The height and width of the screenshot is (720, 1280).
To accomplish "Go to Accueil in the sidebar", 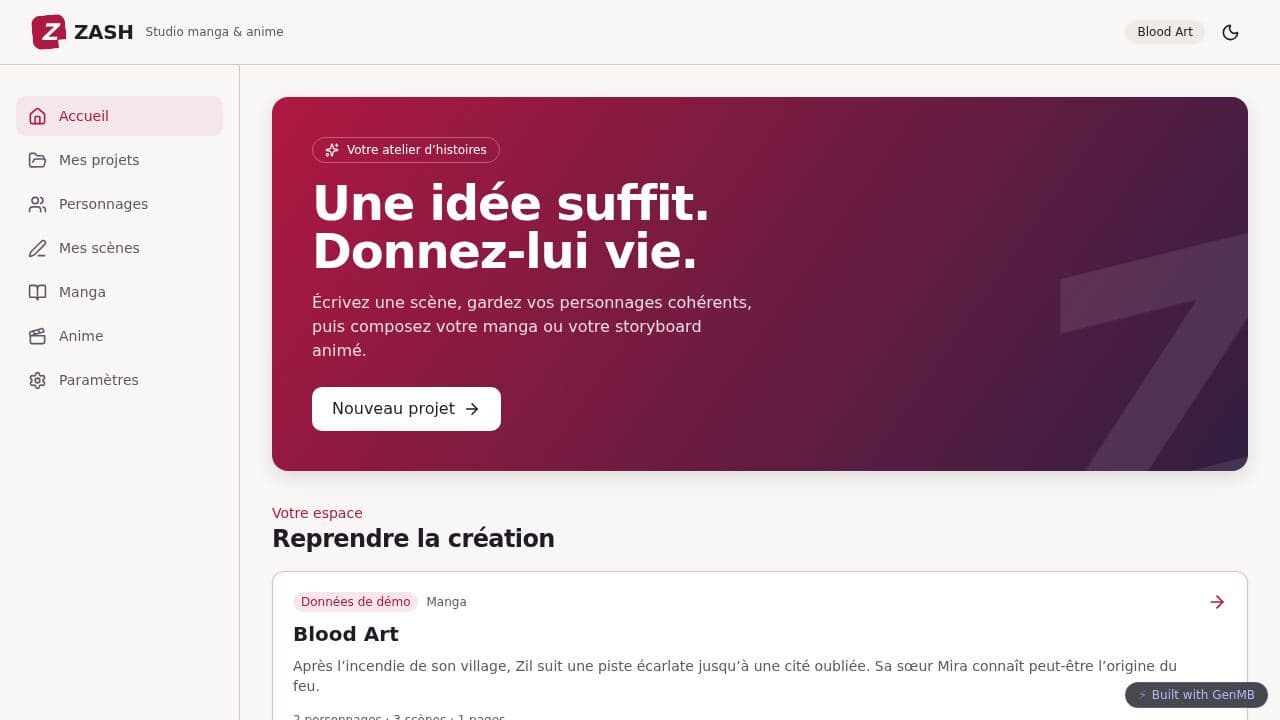I will click(119, 116).
